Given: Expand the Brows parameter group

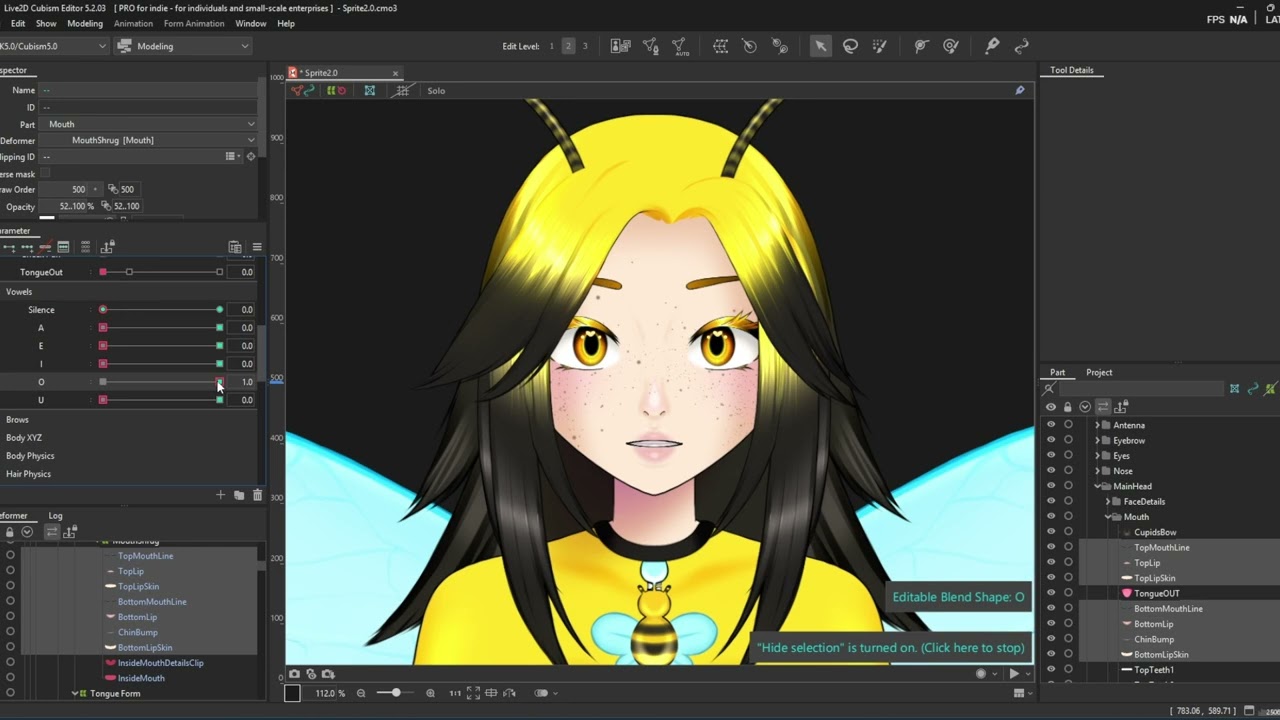Looking at the screenshot, I should click(17, 420).
